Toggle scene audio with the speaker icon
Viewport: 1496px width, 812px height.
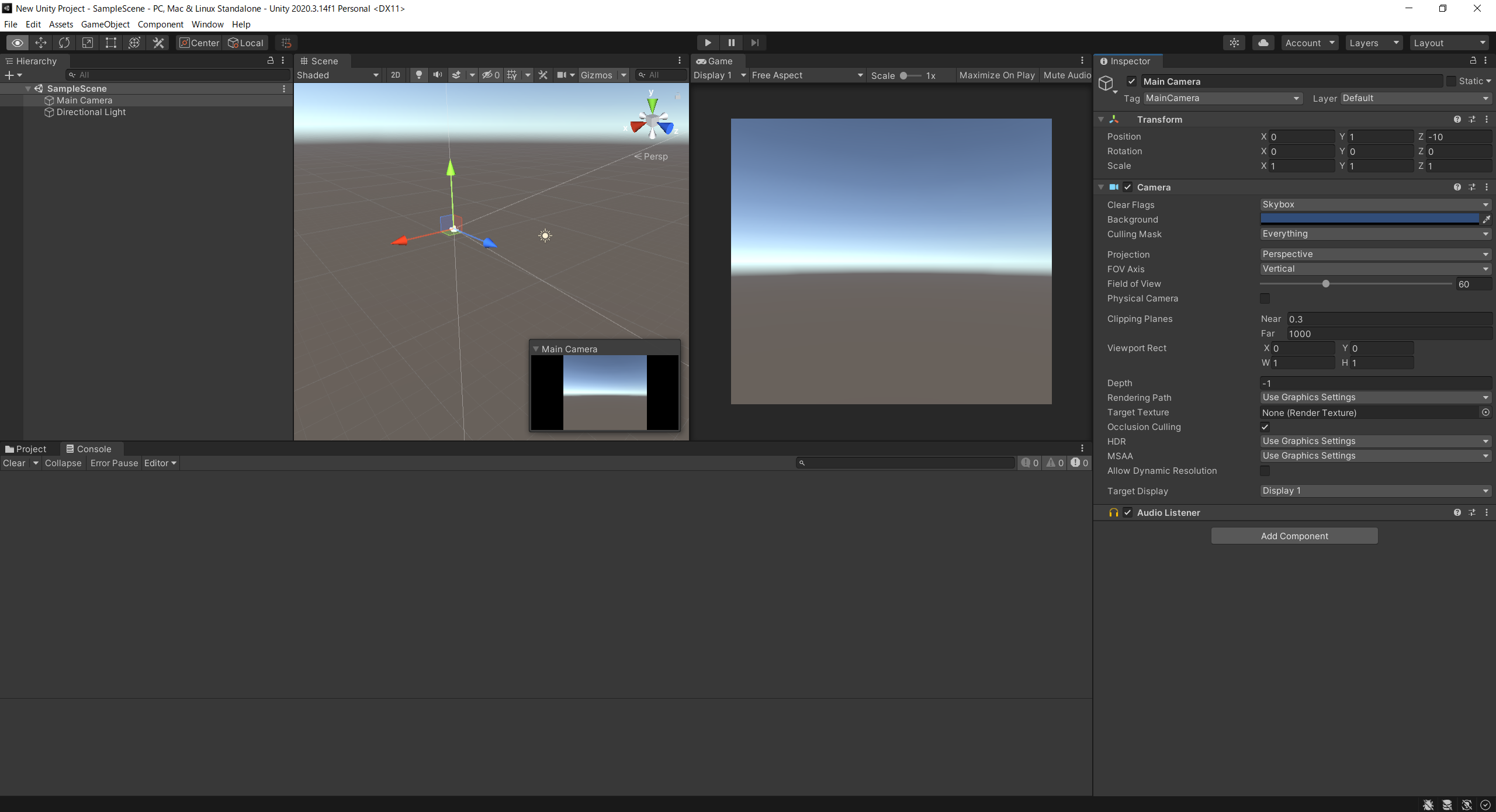coord(438,75)
